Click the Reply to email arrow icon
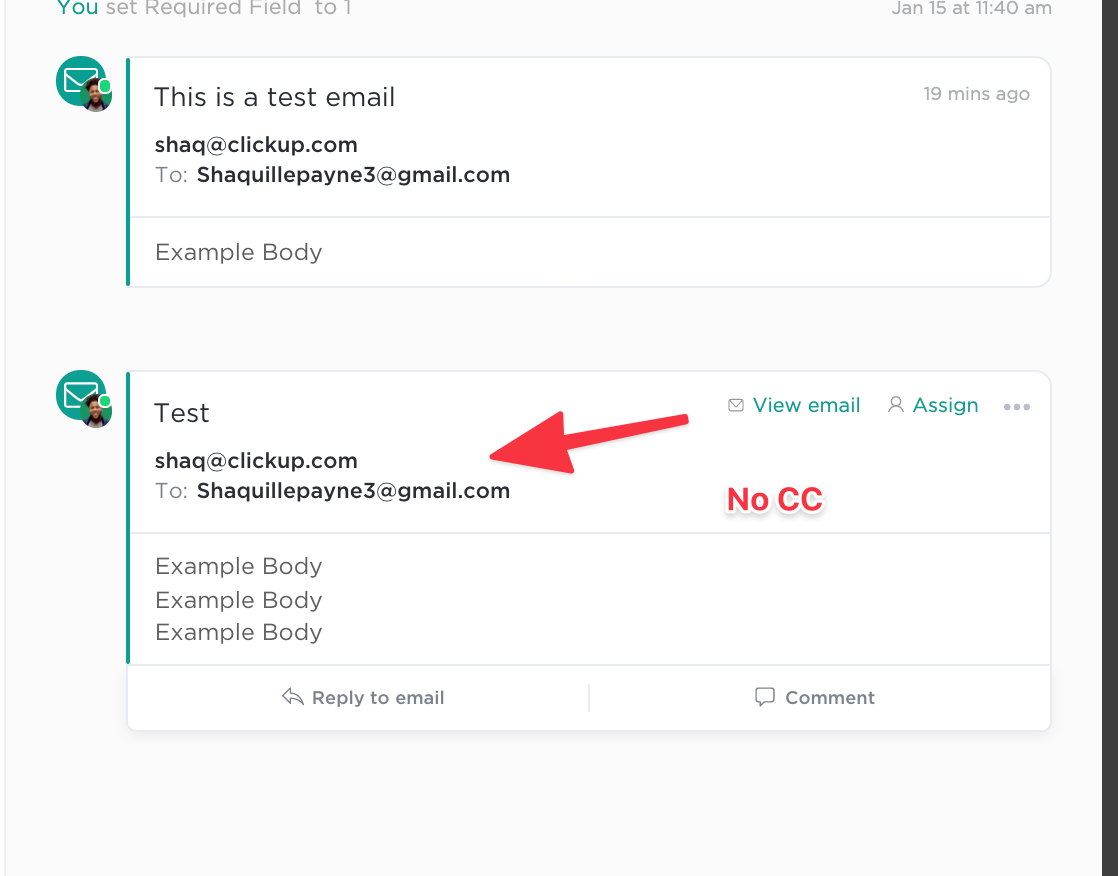 click(x=293, y=696)
